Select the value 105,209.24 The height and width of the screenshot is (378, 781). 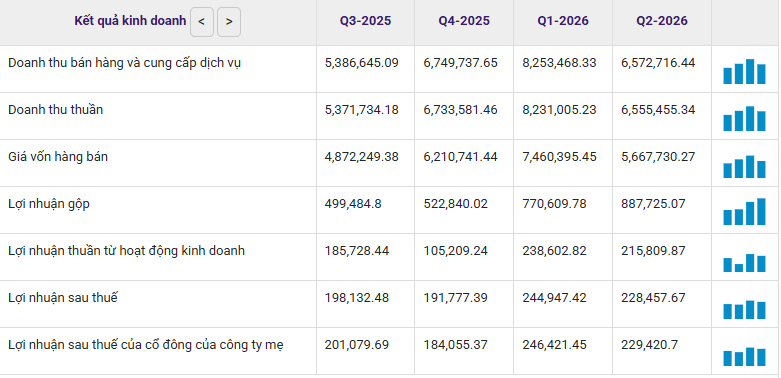point(456,251)
